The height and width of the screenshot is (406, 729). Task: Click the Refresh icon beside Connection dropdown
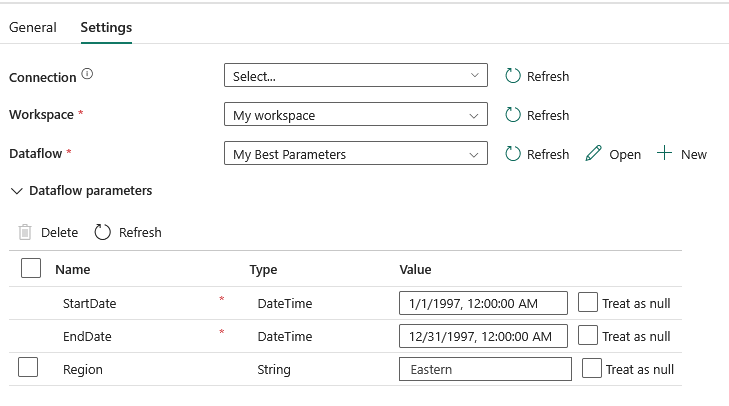[x=513, y=76]
